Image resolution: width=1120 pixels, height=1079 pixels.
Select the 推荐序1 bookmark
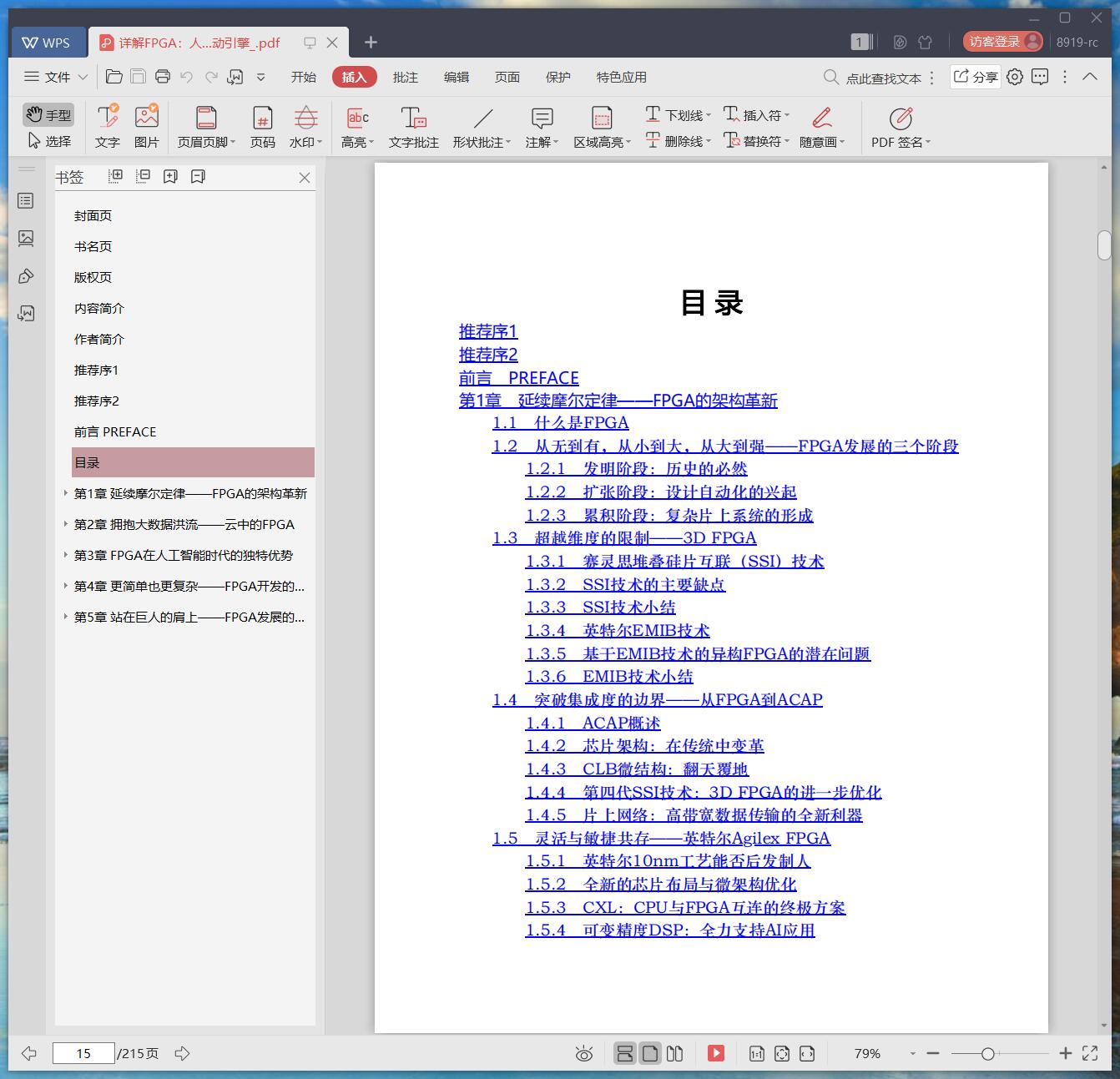(97, 370)
